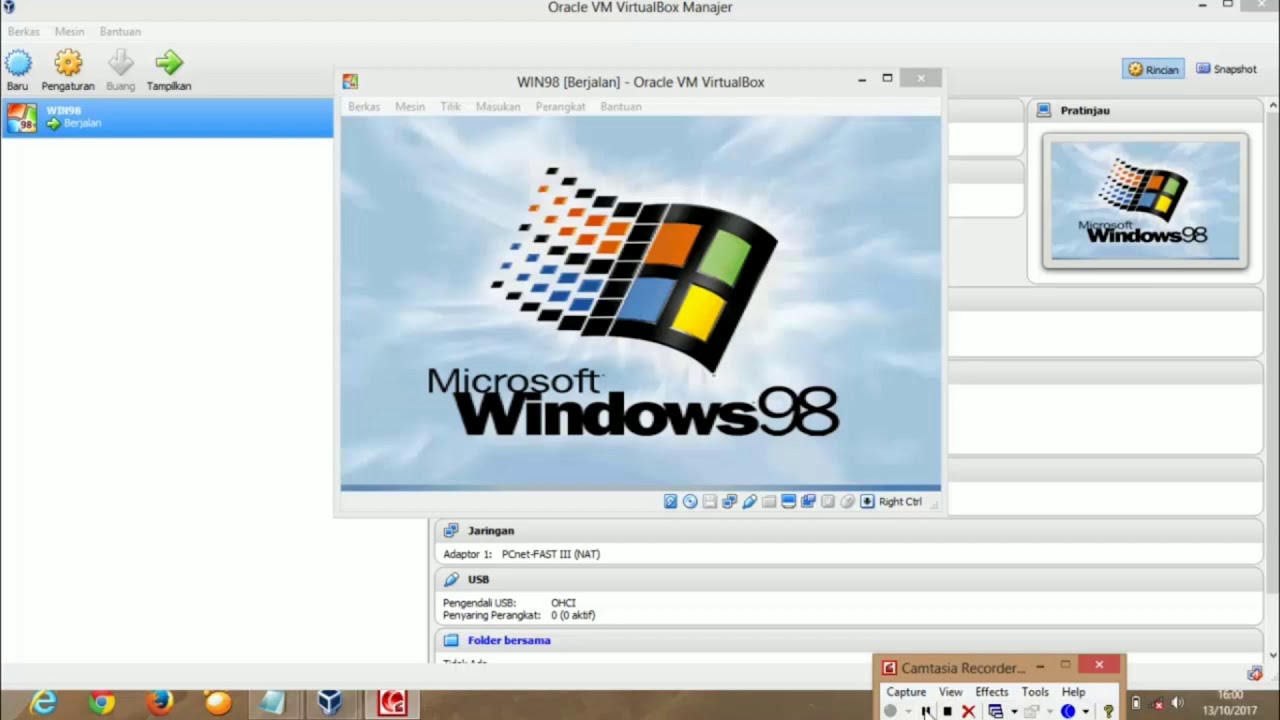
Task: Stop recording in Camtasia Recorder
Action: point(947,711)
